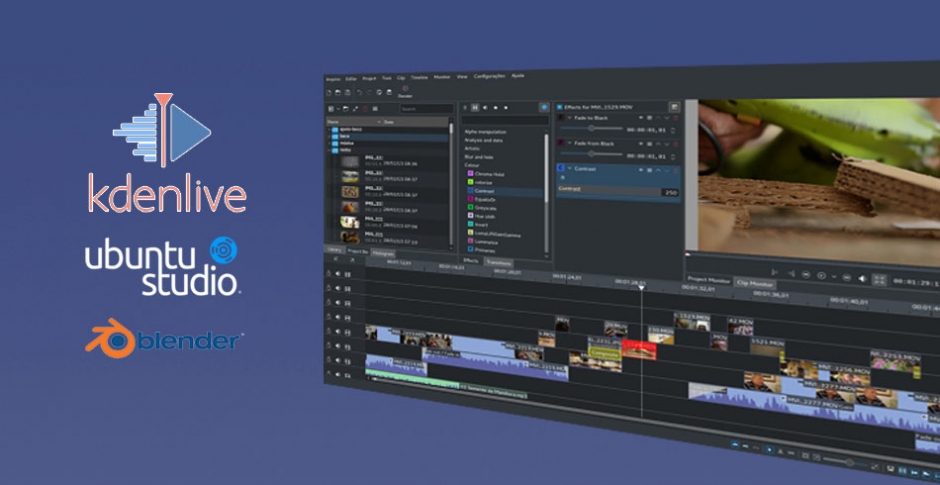Switch to the Histogram tab
The width and height of the screenshot is (940, 485).
383,254
